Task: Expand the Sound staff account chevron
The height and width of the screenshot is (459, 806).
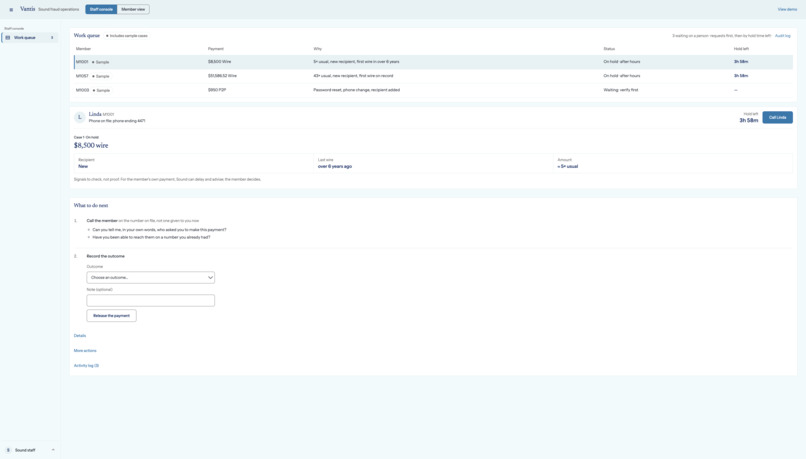Action: pyautogui.click(x=53, y=450)
